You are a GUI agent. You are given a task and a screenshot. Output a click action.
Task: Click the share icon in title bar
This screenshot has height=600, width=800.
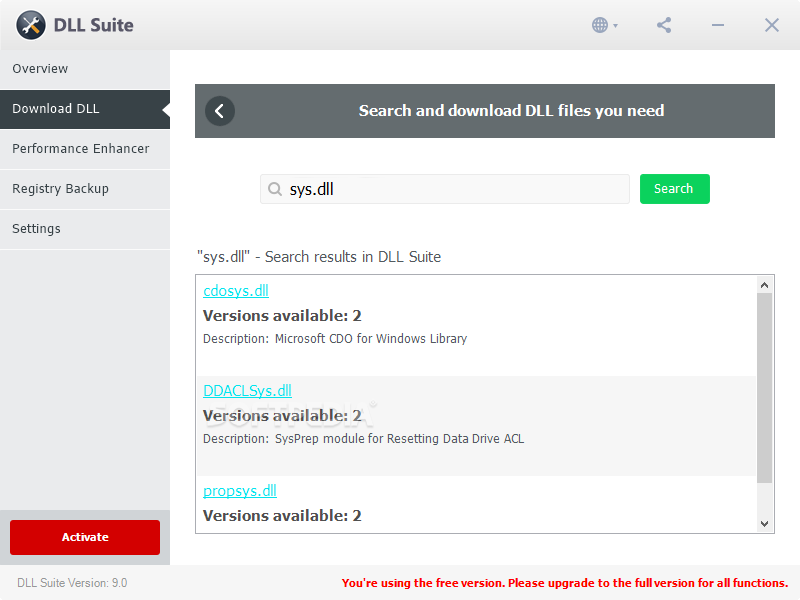[x=664, y=25]
